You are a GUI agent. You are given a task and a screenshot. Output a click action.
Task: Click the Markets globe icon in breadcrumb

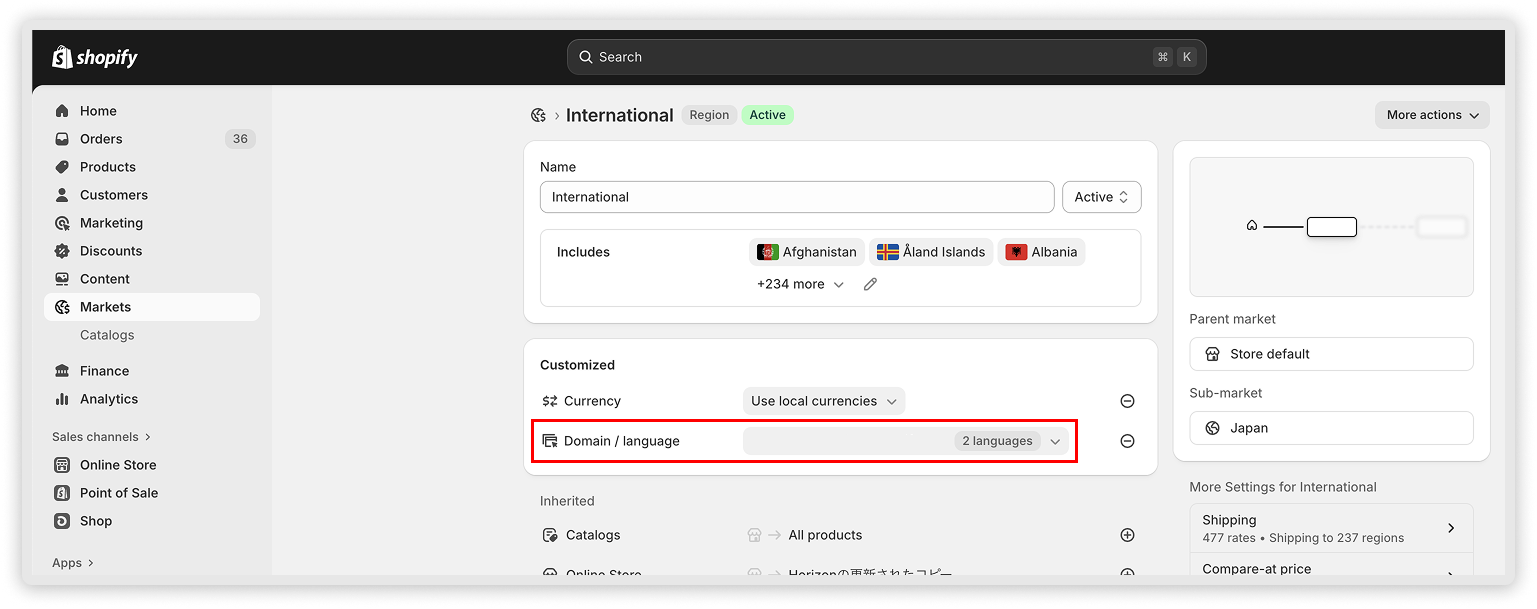tap(538, 116)
